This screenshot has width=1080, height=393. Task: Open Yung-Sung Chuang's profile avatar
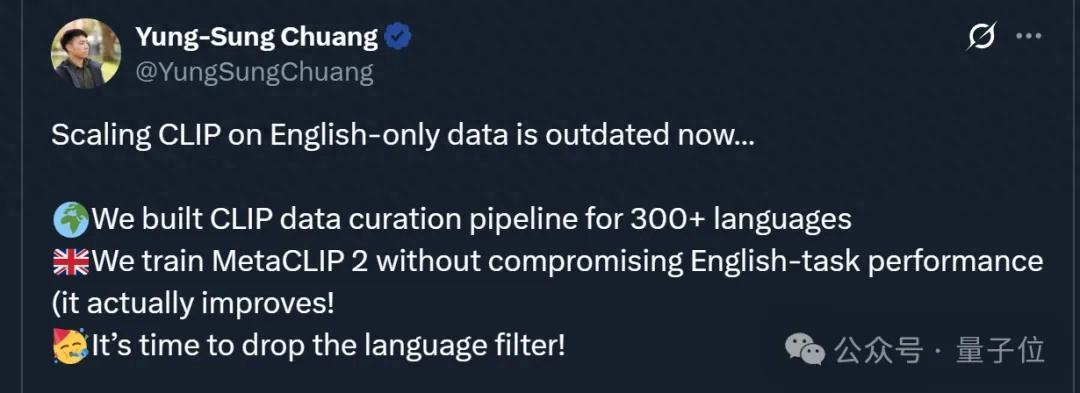pos(86,54)
